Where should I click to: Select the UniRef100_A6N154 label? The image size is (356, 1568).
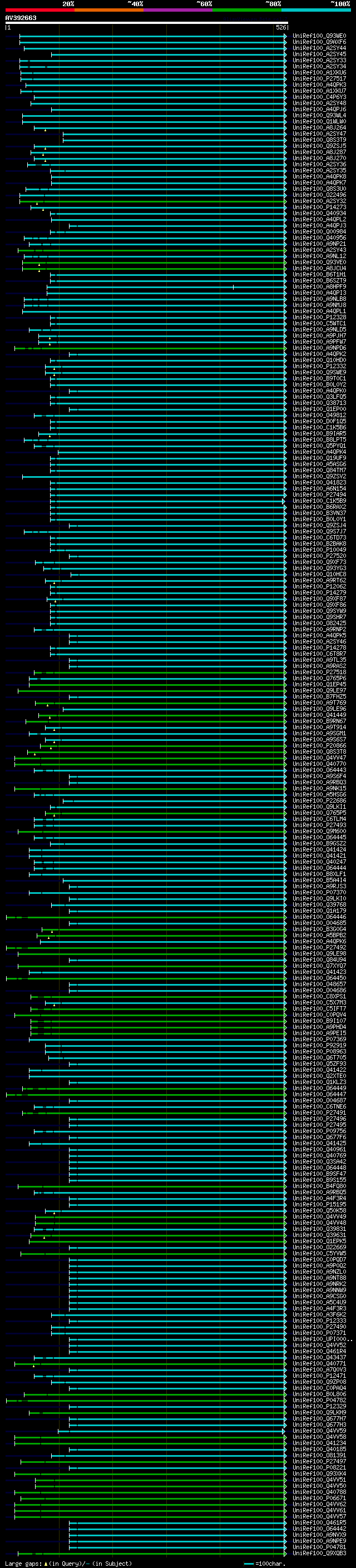[x=319, y=489]
